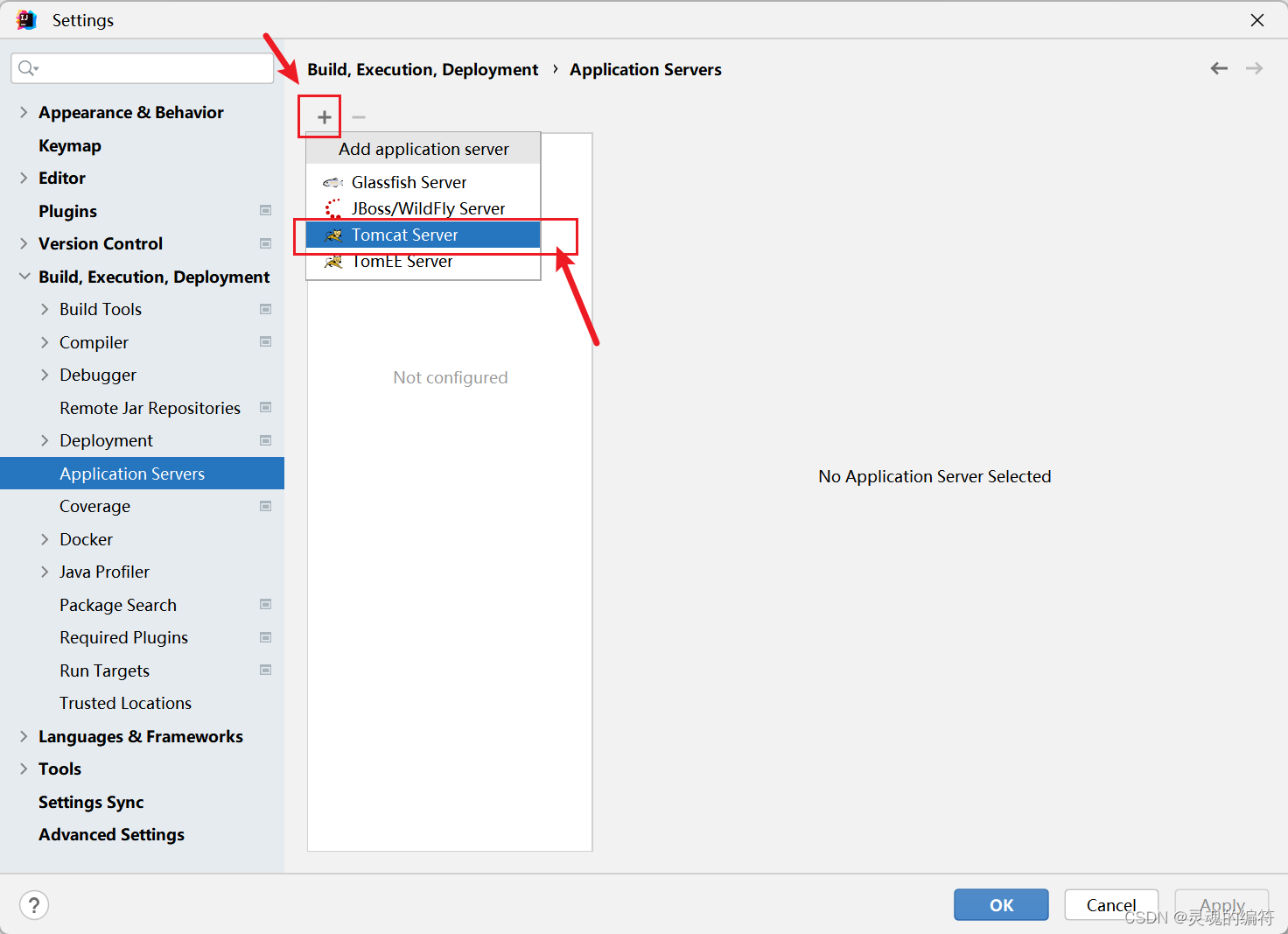Select Required Plugins item
Image resolution: width=1288 pixels, height=934 pixels.
click(123, 637)
